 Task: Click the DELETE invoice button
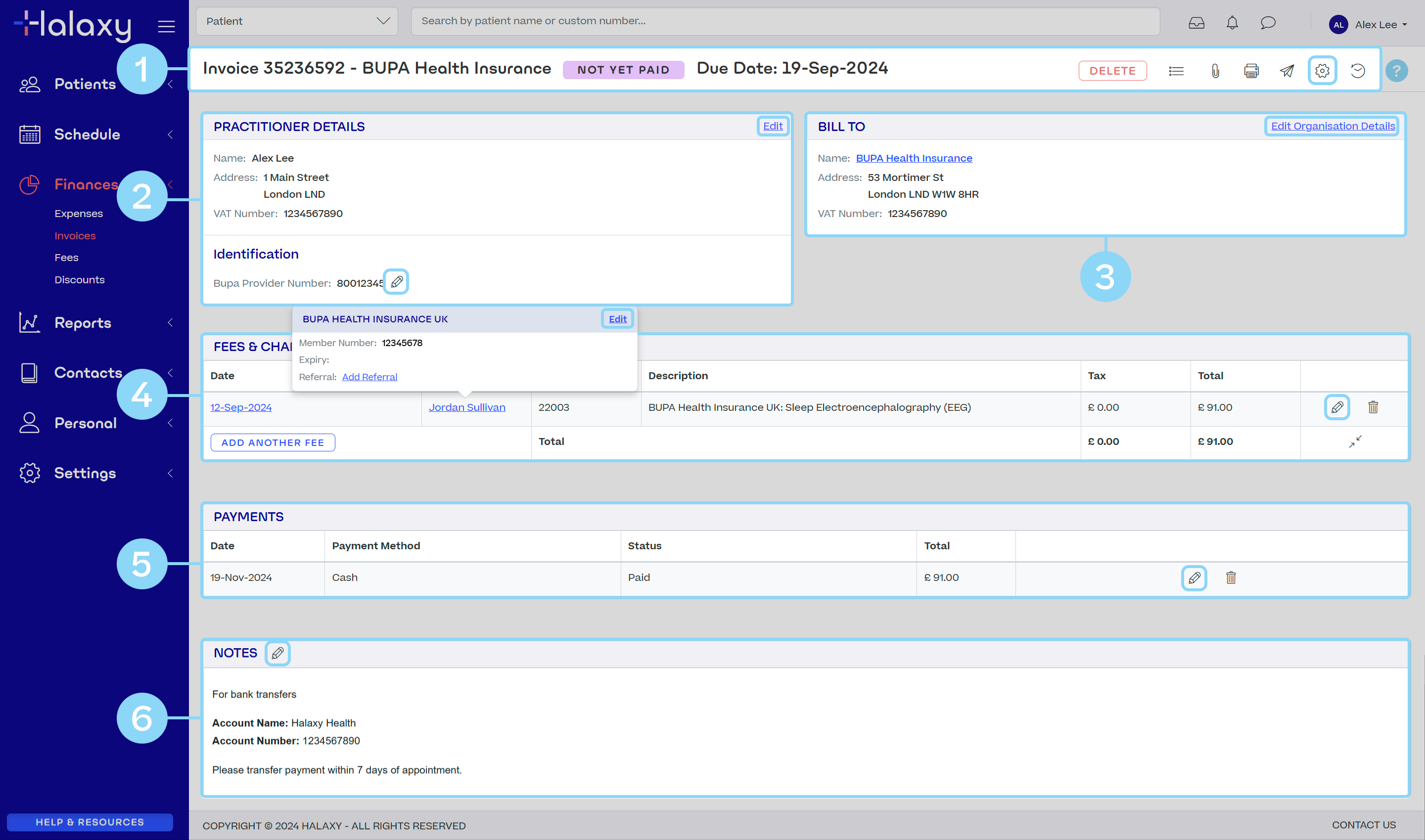pyautogui.click(x=1112, y=71)
